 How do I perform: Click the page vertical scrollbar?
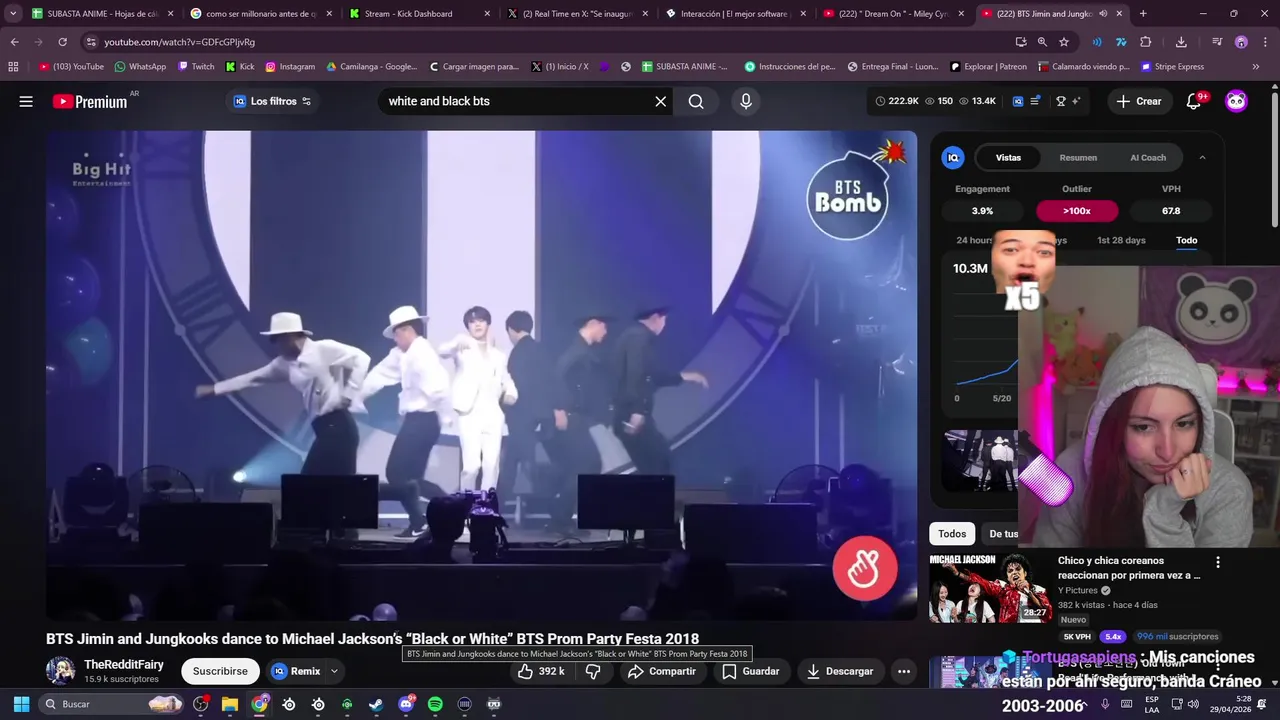[x=1274, y=160]
